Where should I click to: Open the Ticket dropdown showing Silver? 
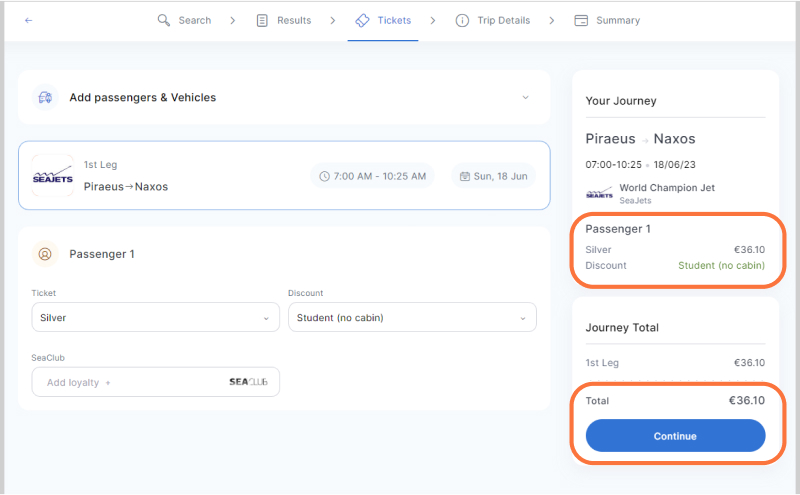[x=156, y=317]
